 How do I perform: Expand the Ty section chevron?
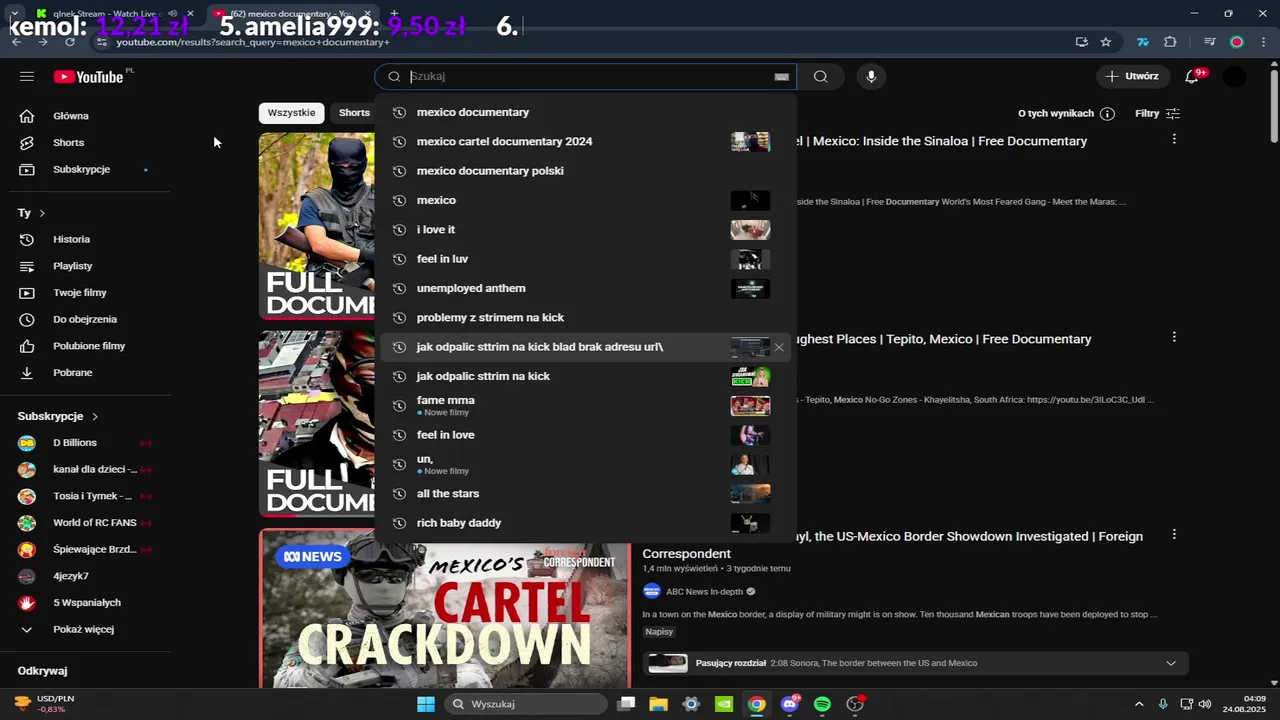click(x=41, y=213)
